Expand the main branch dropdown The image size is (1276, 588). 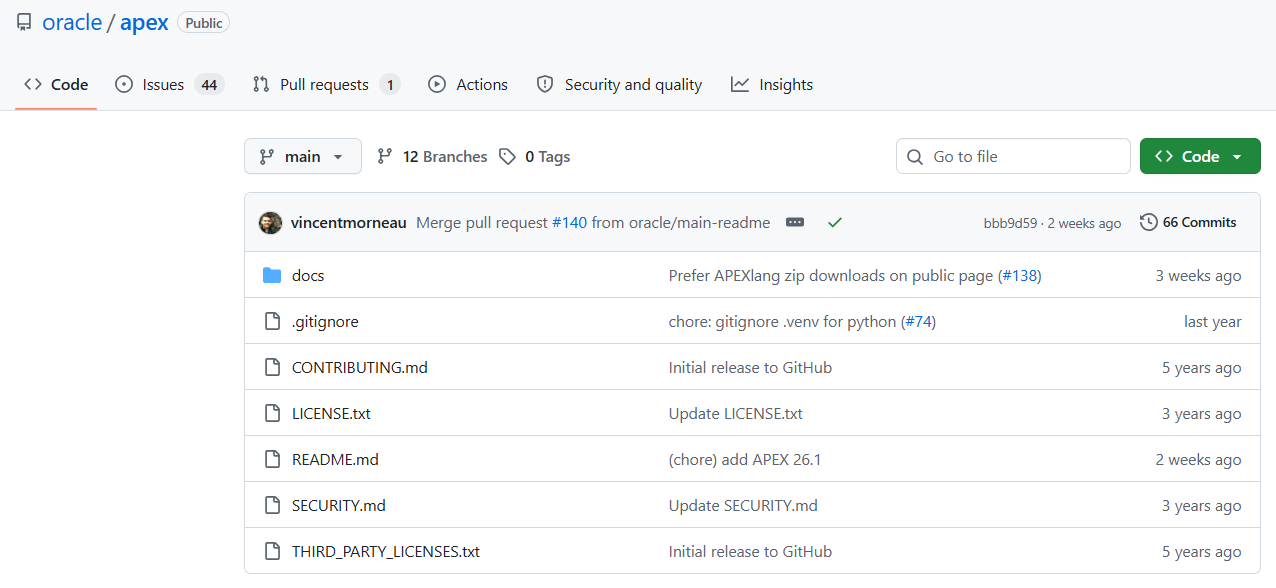click(303, 156)
